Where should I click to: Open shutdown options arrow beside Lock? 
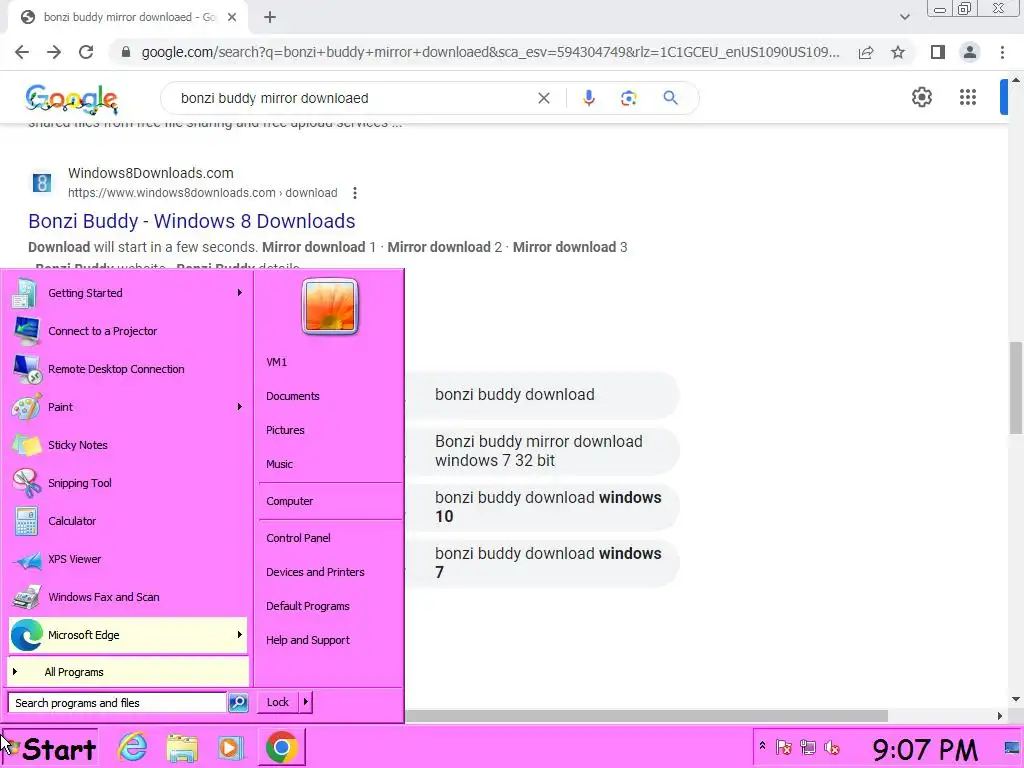coord(306,702)
